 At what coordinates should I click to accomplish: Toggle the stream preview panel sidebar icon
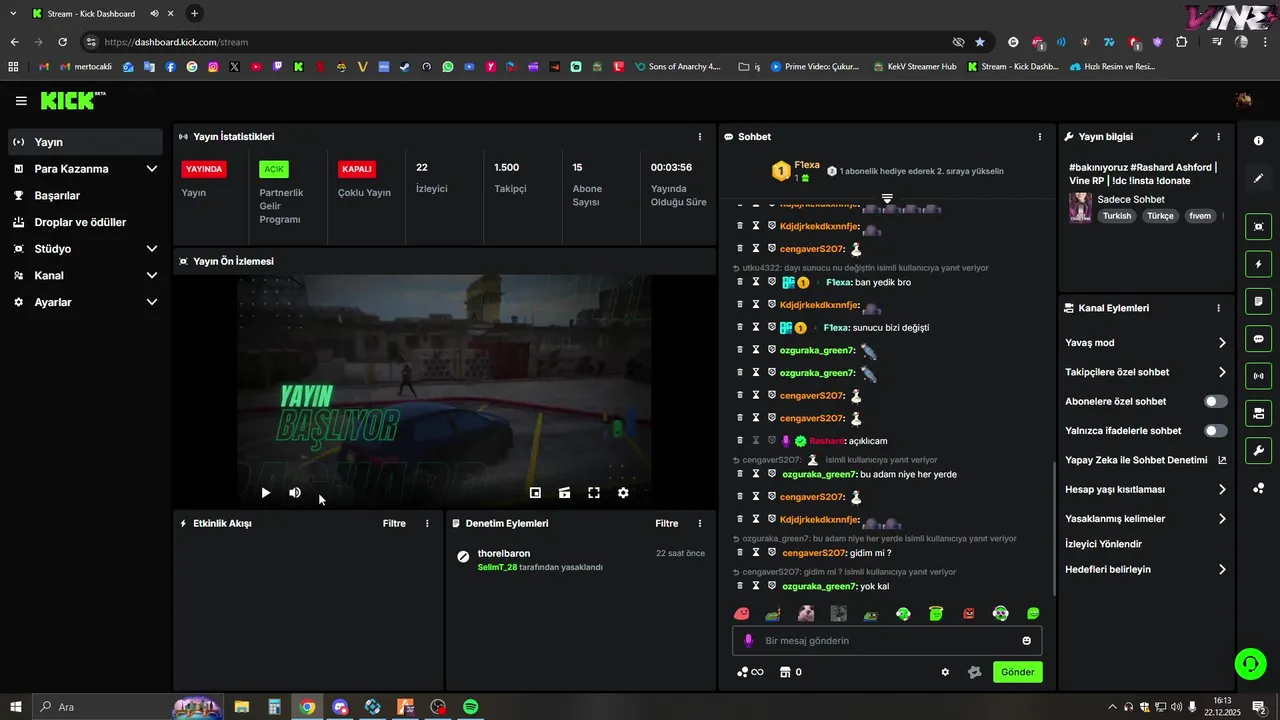[1258, 227]
